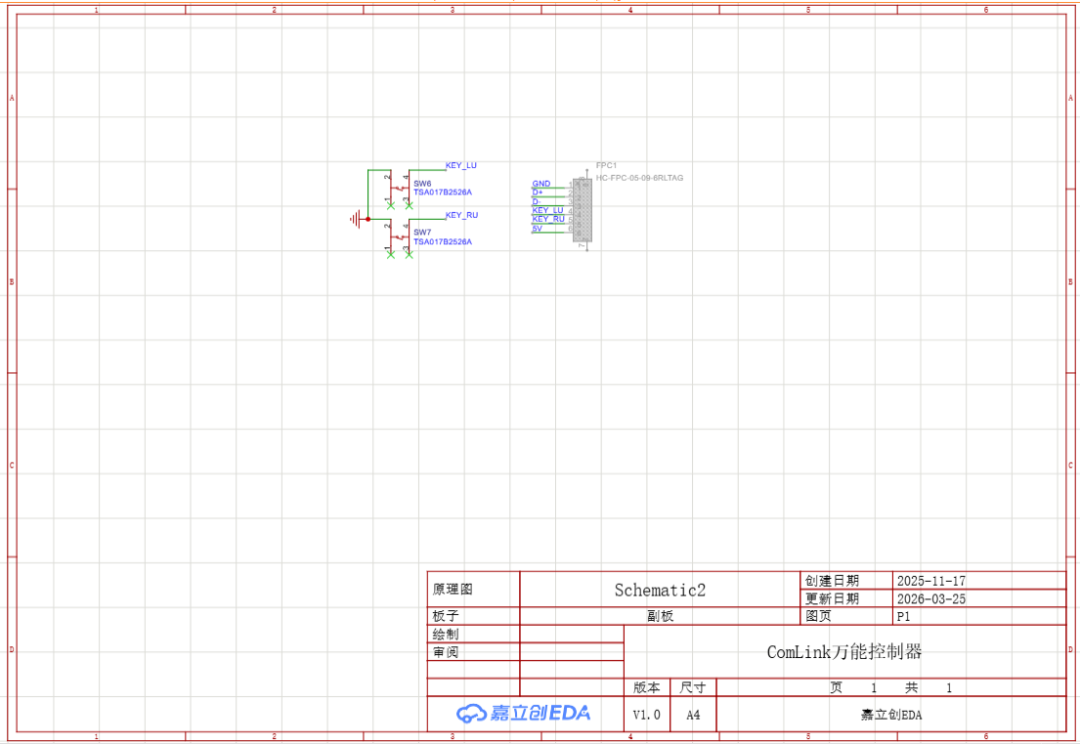Viewport: 1080px width, 744px height.
Task: Click the FPC1 designator text
Action: pyautogui.click(x=606, y=165)
